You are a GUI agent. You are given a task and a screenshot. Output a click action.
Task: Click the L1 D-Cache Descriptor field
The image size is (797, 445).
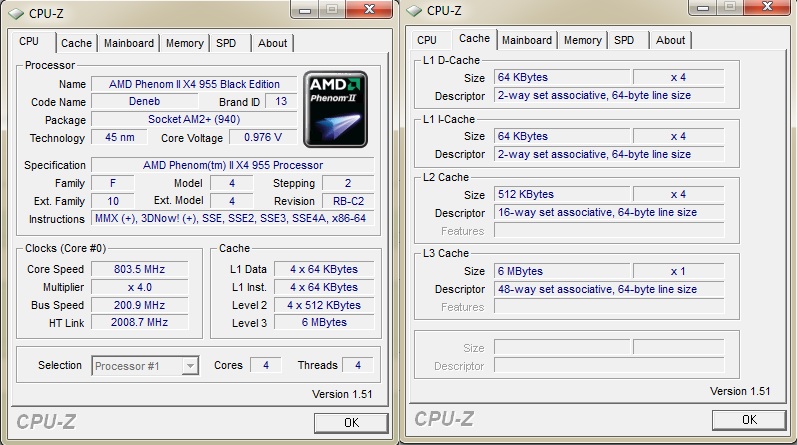click(609, 96)
